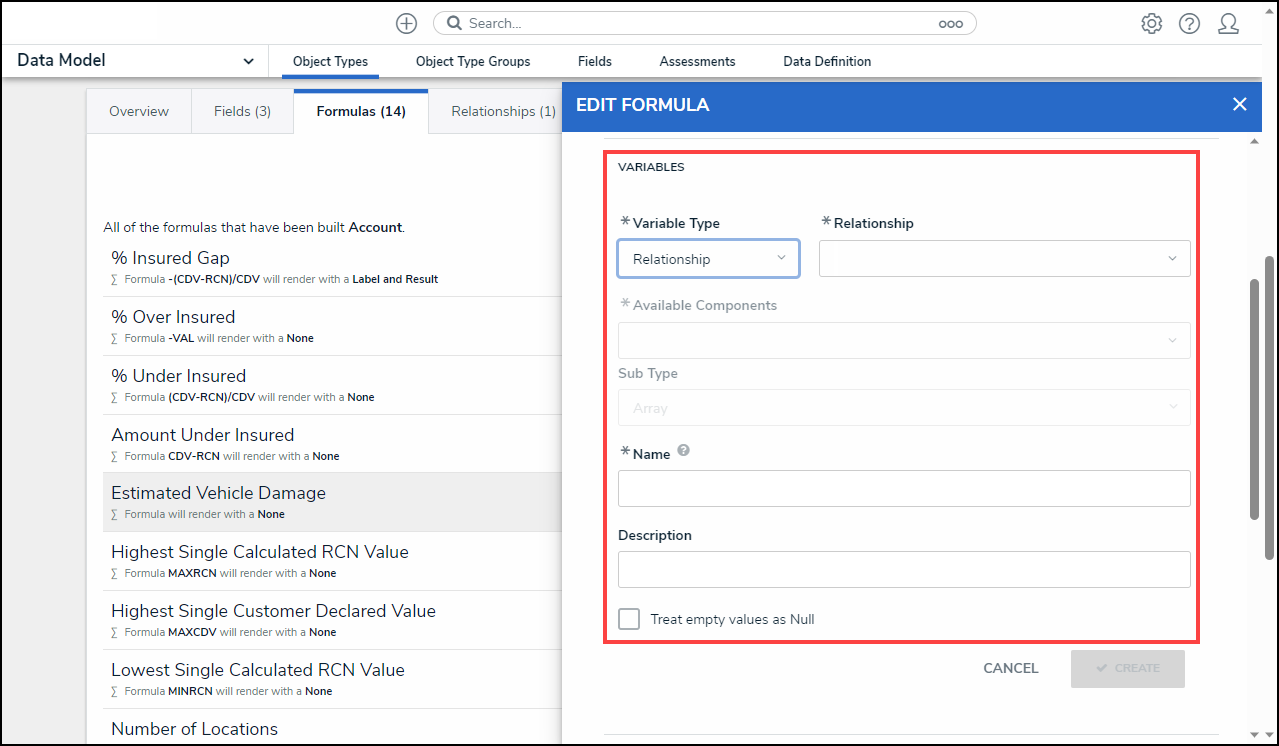1279x746 pixels.
Task: Click the search bar ellipsis icon
Action: tap(950, 24)
